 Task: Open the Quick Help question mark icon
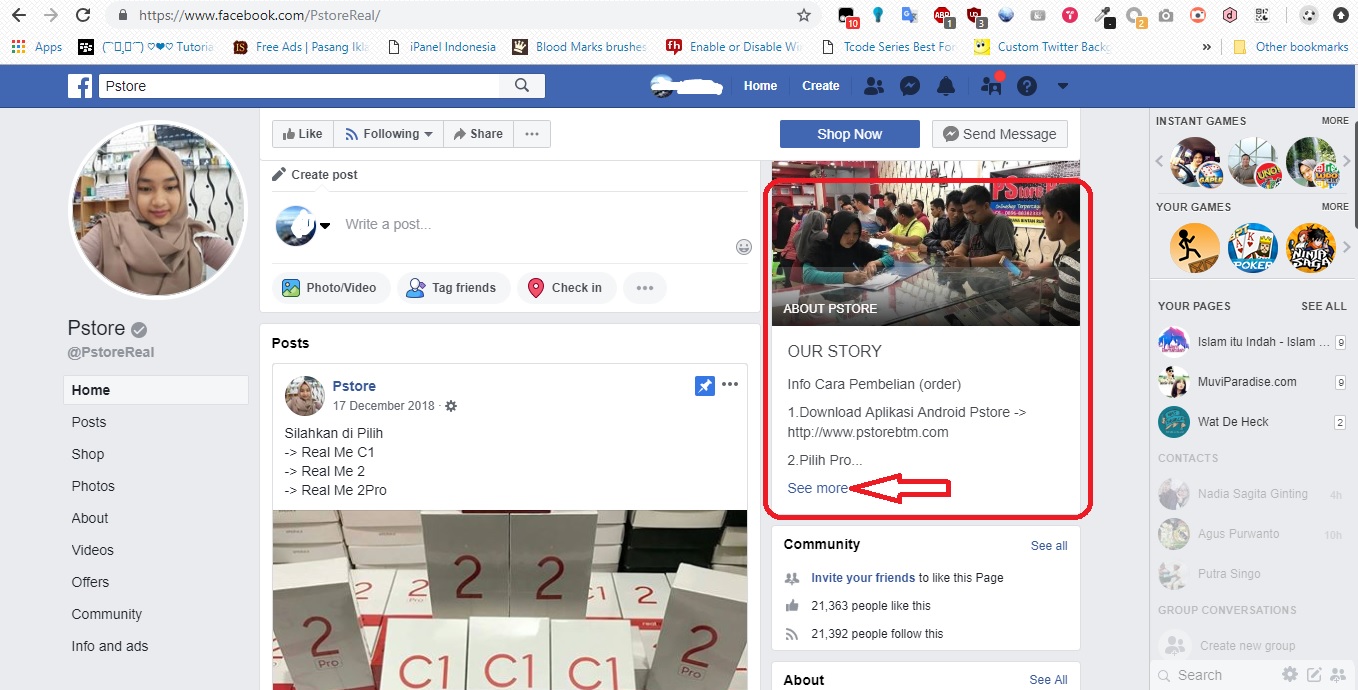[1027, 86]
